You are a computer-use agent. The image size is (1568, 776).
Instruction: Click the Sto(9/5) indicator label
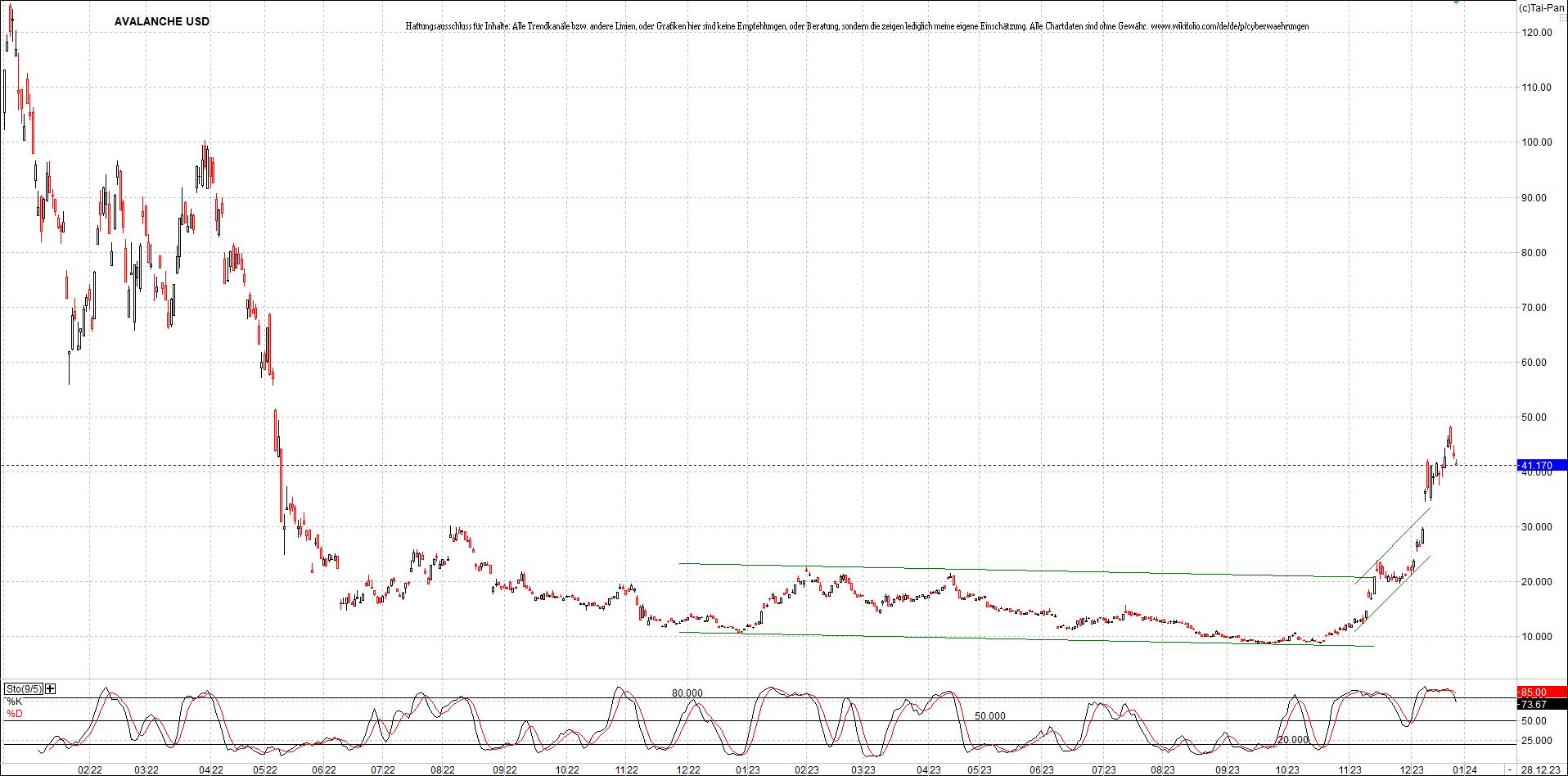tap(23, 688)
